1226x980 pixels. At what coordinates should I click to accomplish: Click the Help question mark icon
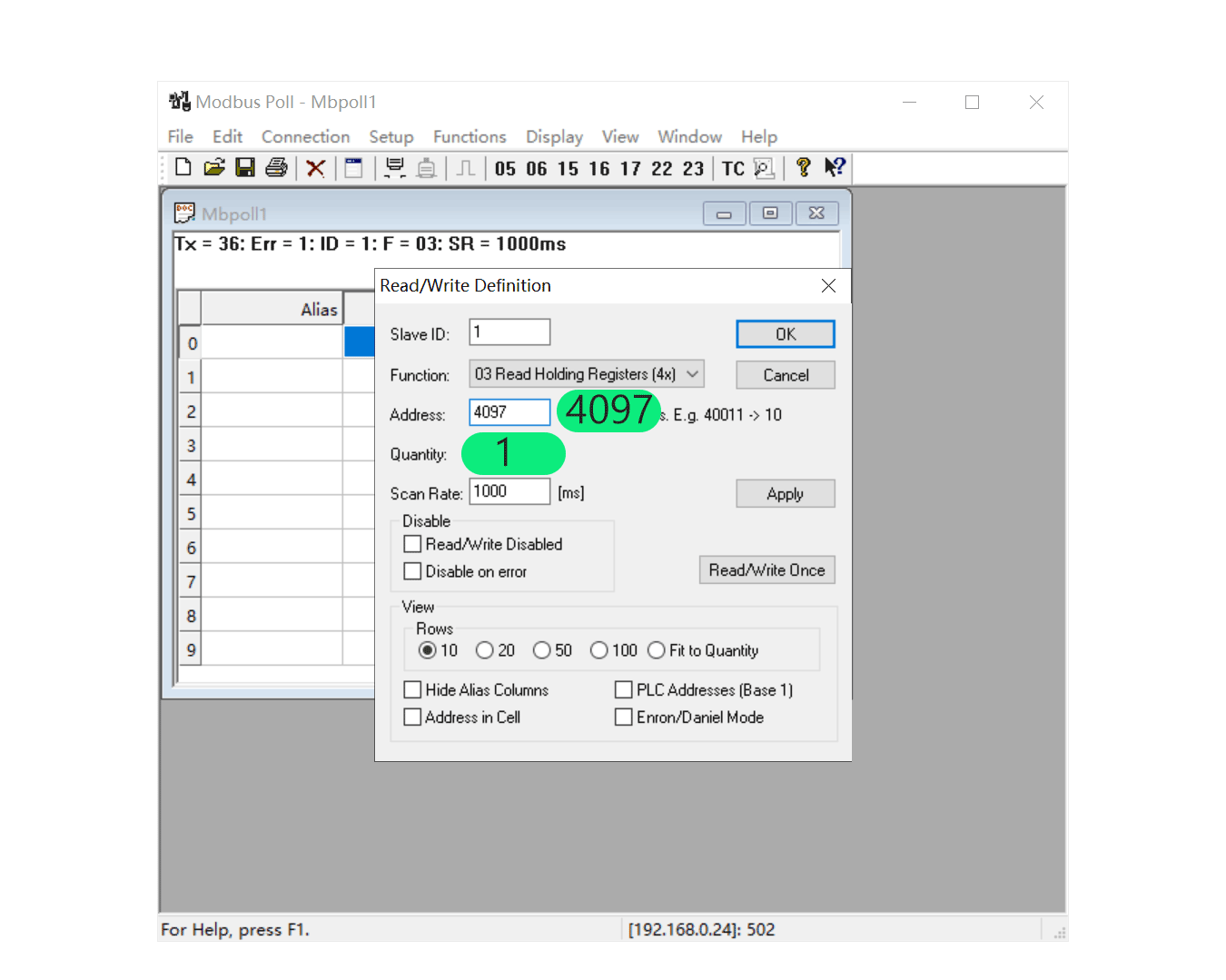[803, 167]
